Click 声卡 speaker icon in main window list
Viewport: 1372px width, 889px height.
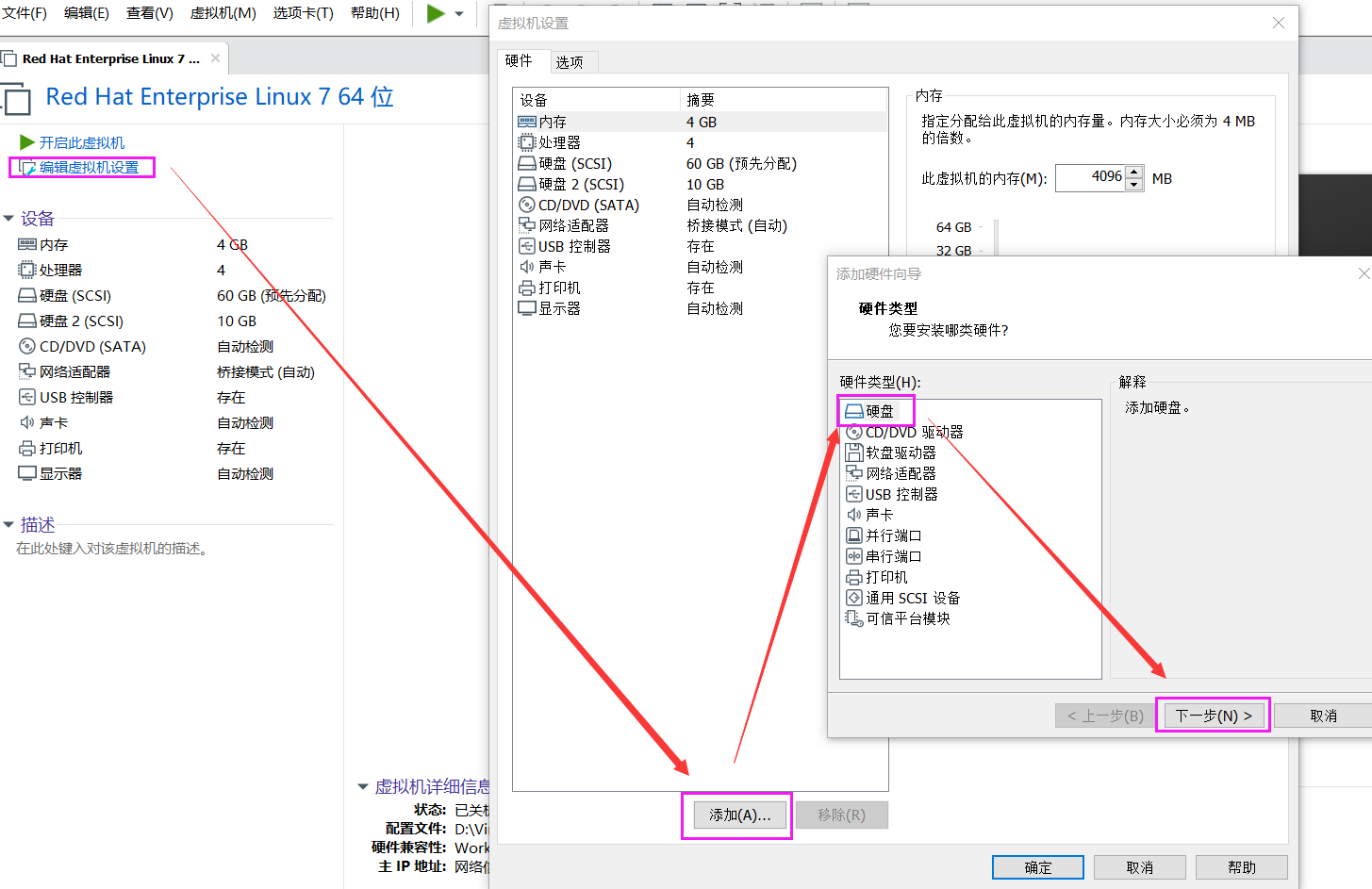click(27, 422)
